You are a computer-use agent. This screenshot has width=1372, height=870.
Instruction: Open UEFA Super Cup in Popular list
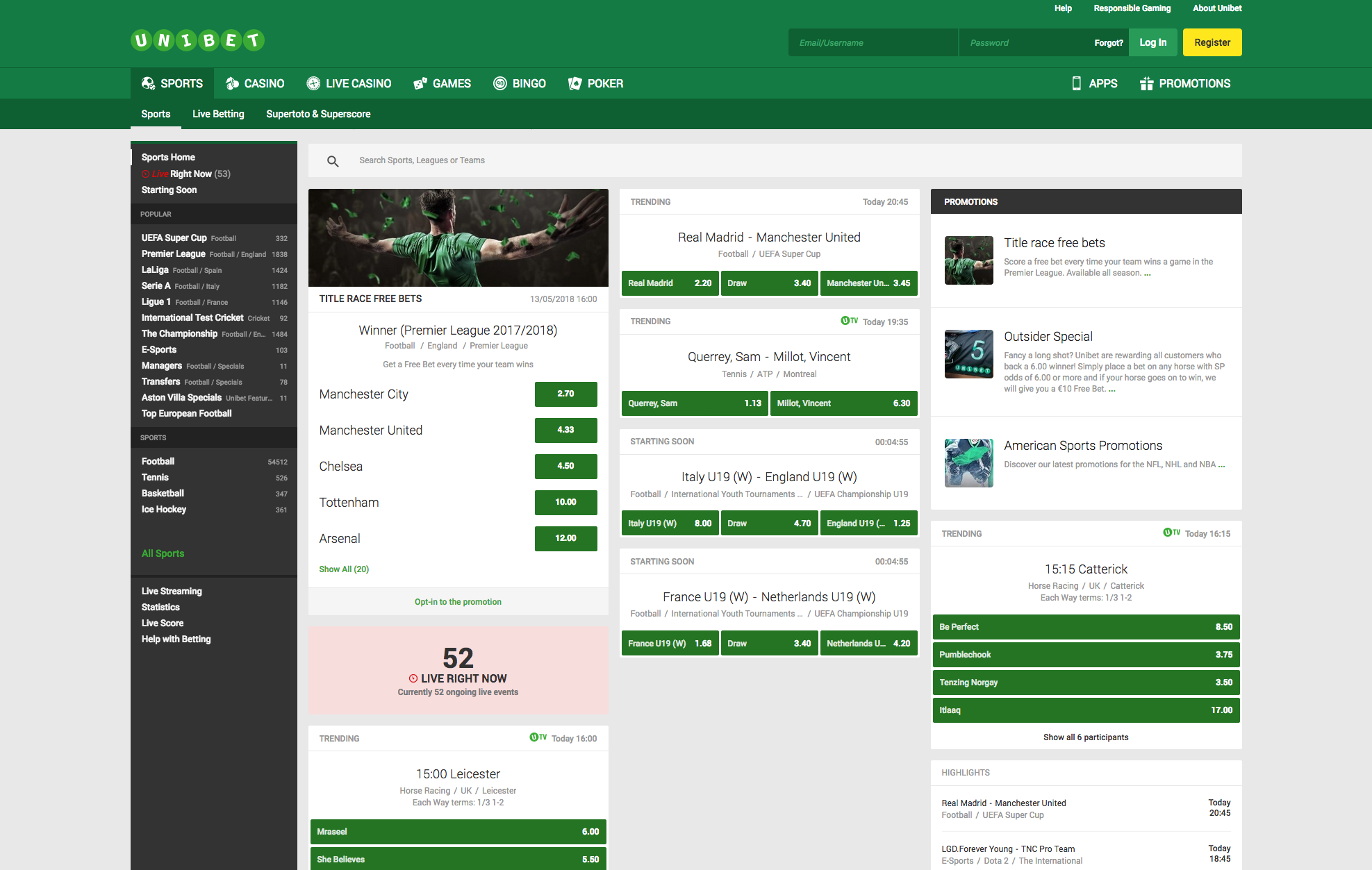(x=214, y=238)
